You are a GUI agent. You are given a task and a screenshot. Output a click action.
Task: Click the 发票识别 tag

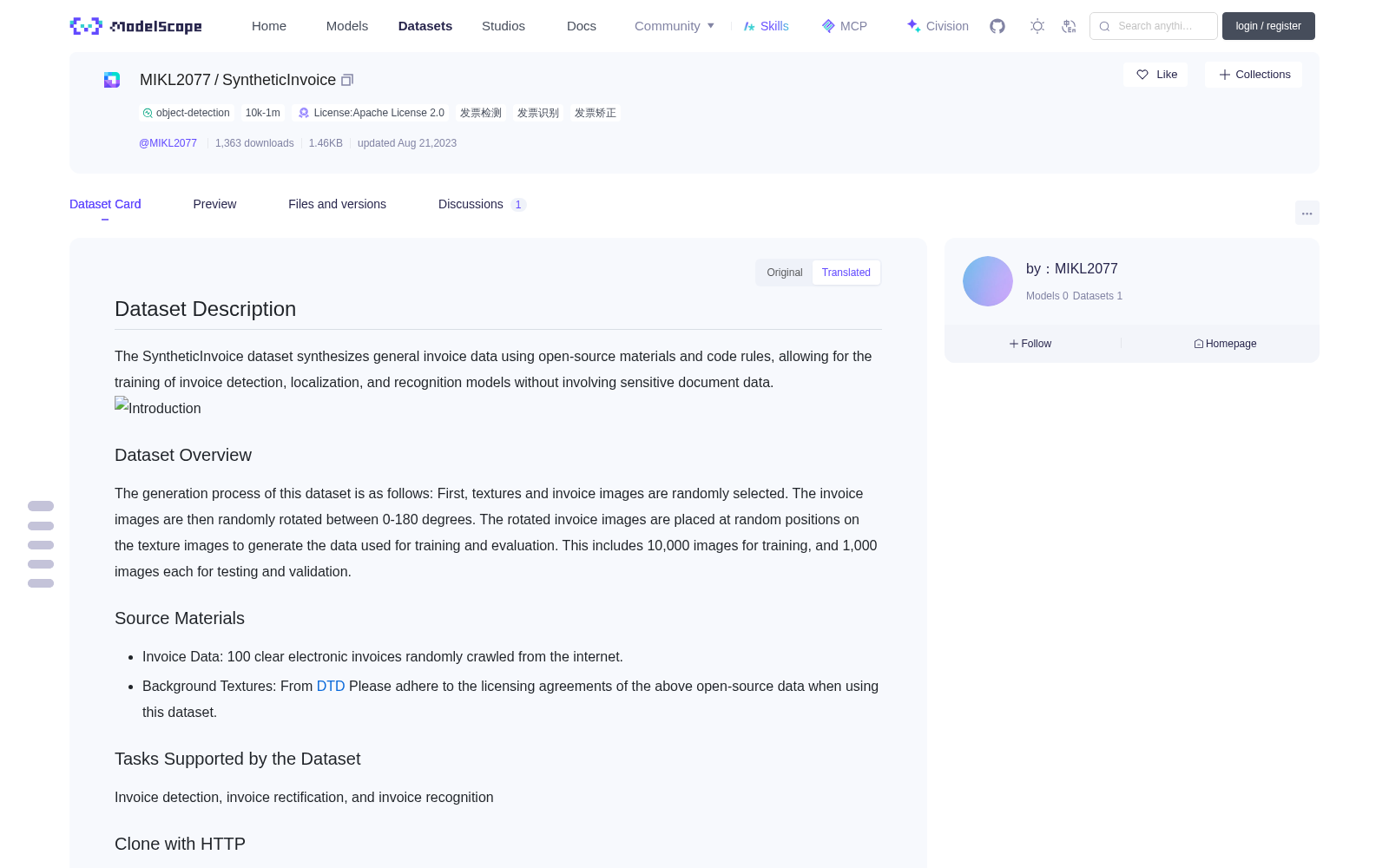point(538,113)
